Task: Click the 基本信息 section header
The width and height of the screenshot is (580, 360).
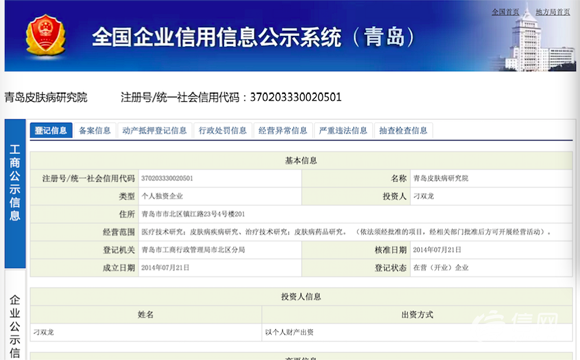Action: click(301, 160)
